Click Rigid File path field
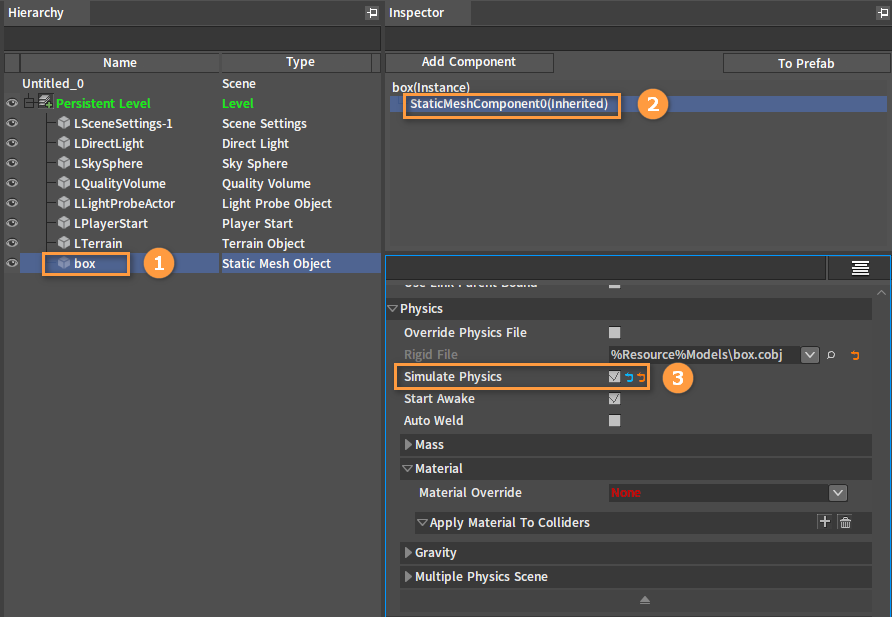The height and width of the screenshot is (617, 892). tap(704, 355)
